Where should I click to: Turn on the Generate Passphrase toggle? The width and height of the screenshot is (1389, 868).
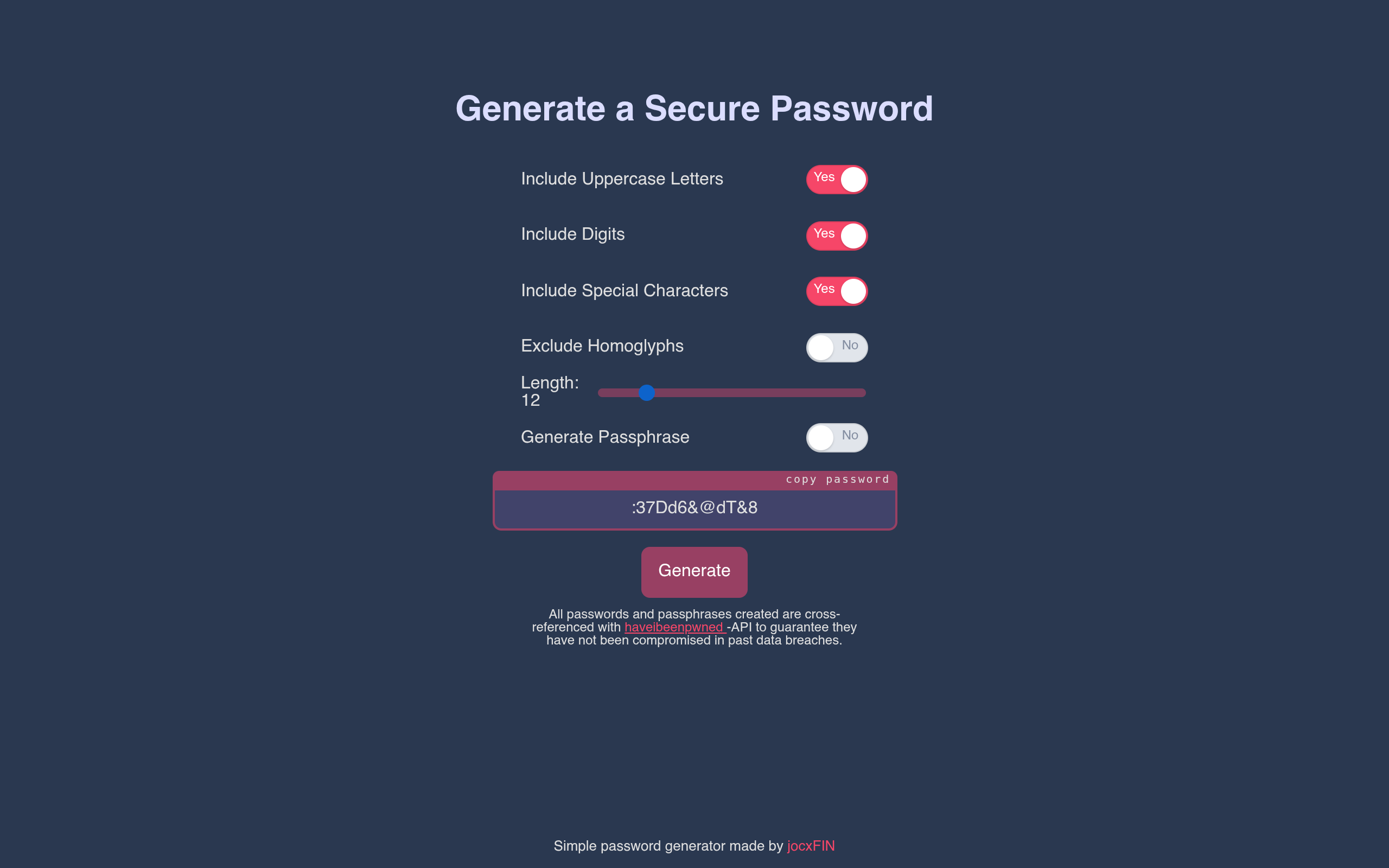click(x=837, y=437)
